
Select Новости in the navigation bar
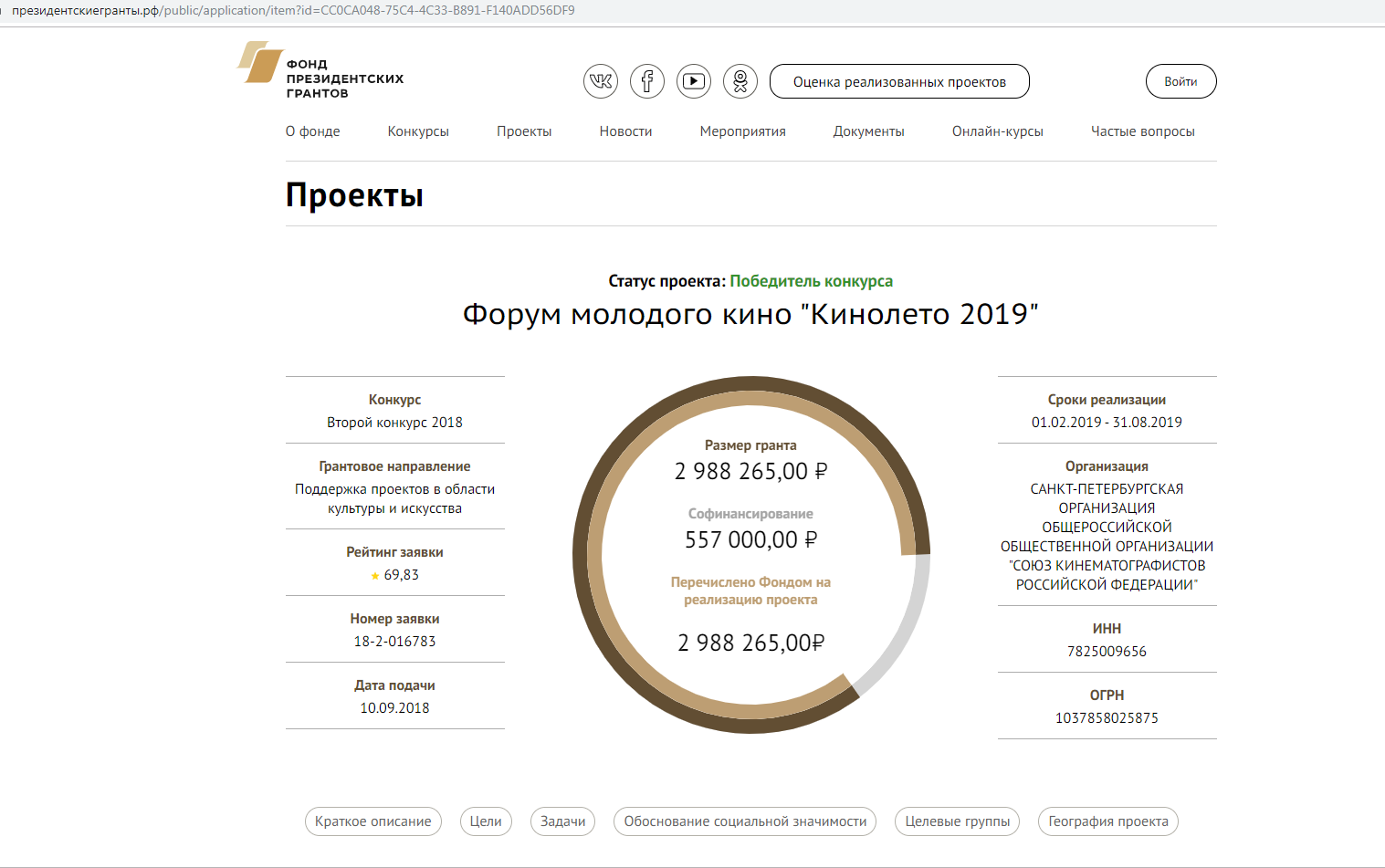point(625,131)
